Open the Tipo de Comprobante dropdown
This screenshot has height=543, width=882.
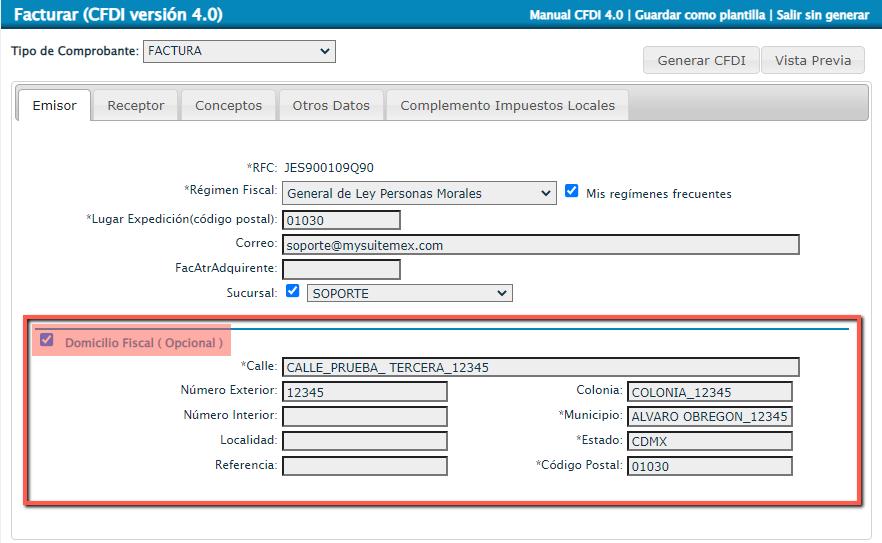pyautogui.click(x=239, y=51)
